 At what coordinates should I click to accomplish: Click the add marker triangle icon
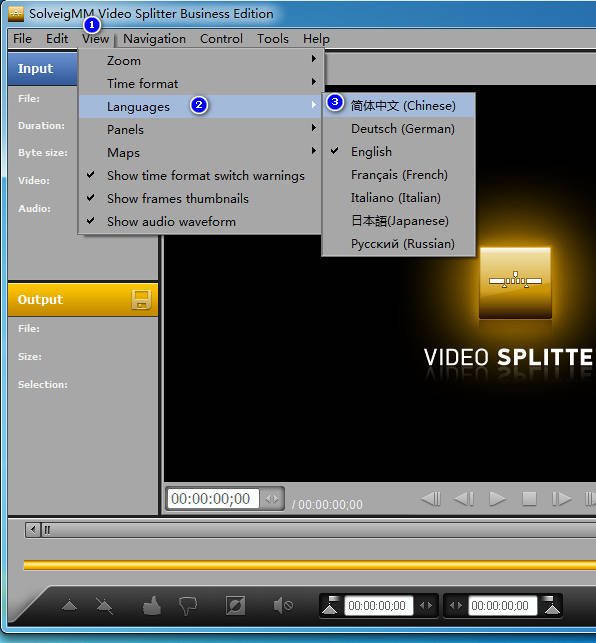pyautogui.click(x=70, y=606)
